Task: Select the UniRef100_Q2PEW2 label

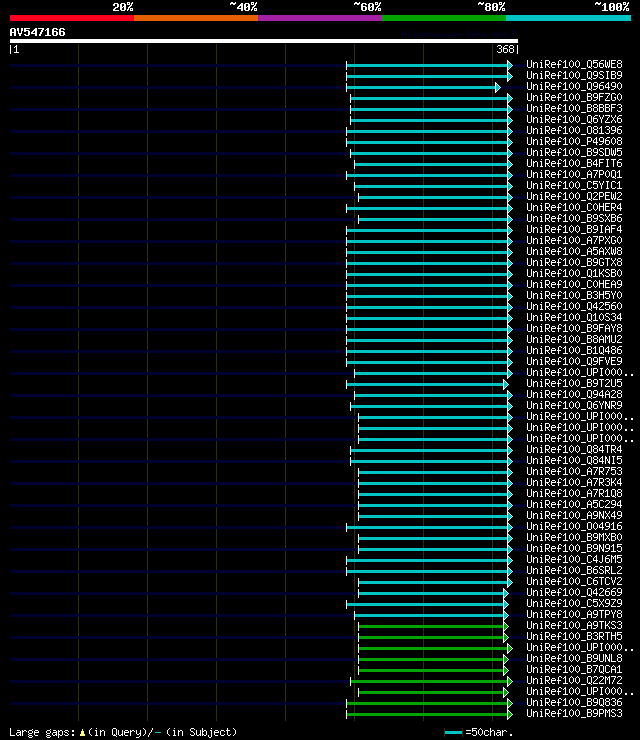Action: pyautogui.click(x=574, y=196)
